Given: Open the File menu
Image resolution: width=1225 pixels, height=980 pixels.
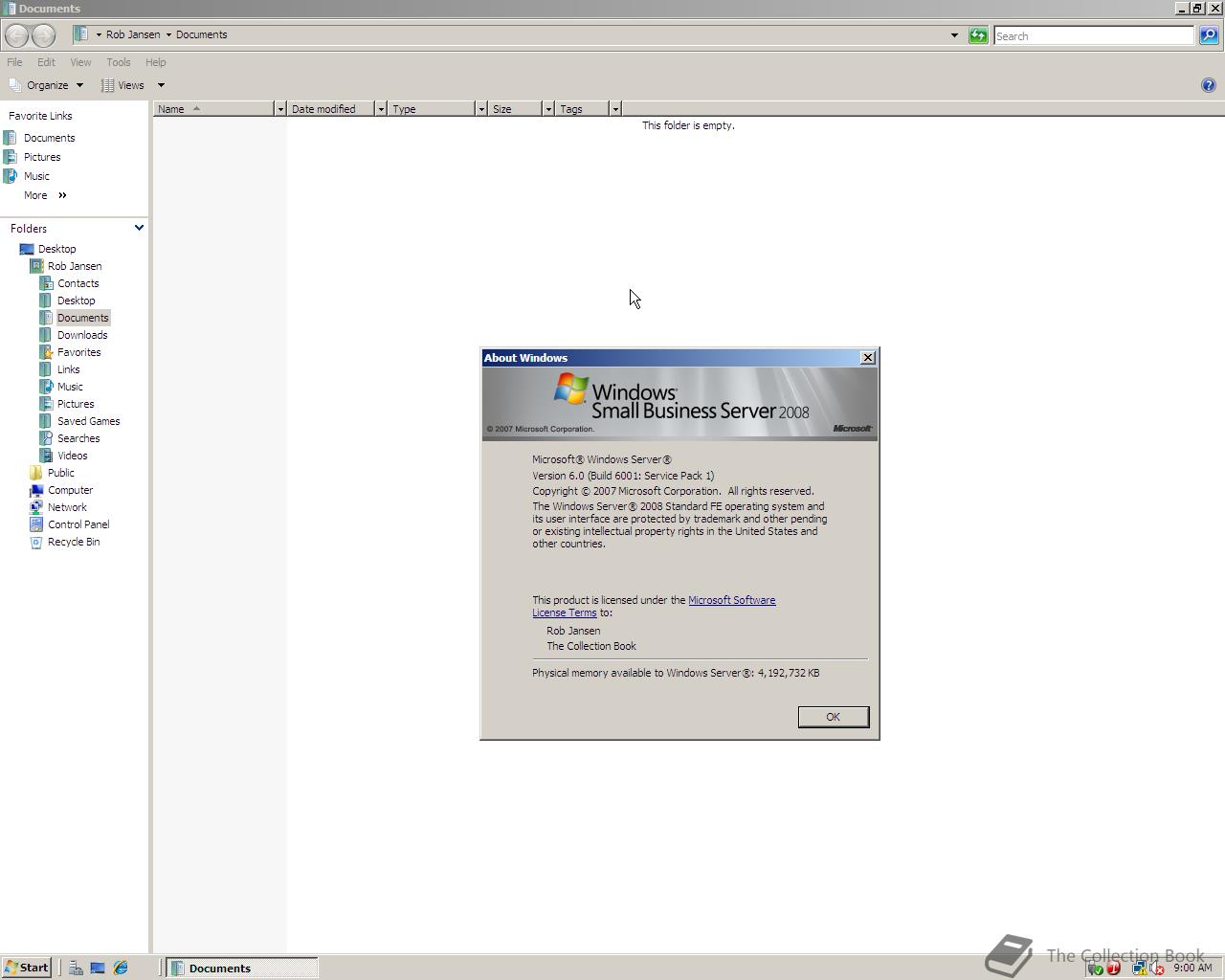Looking at the screenshot, I should [14, 62].
